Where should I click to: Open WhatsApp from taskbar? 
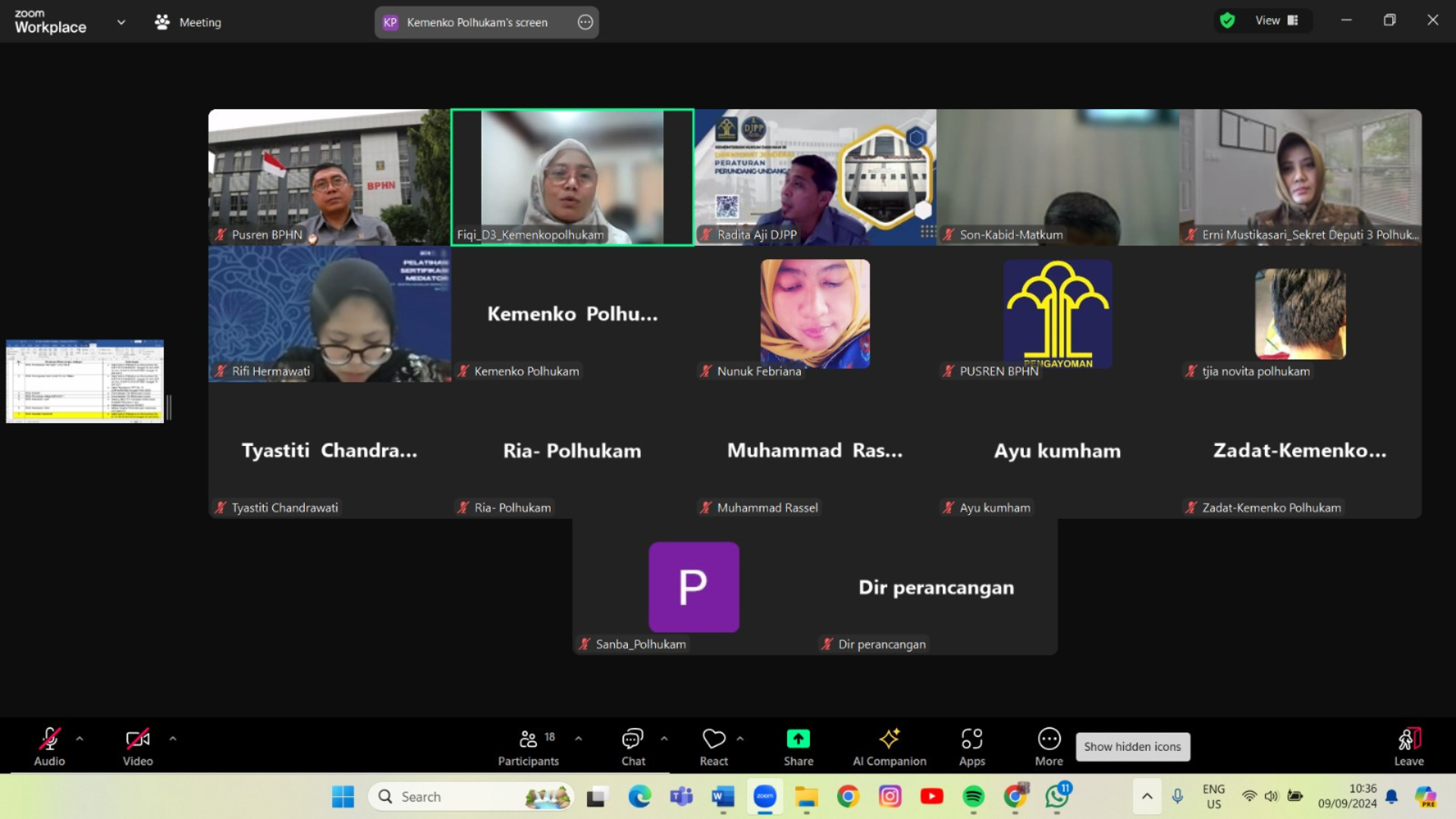1057,796
